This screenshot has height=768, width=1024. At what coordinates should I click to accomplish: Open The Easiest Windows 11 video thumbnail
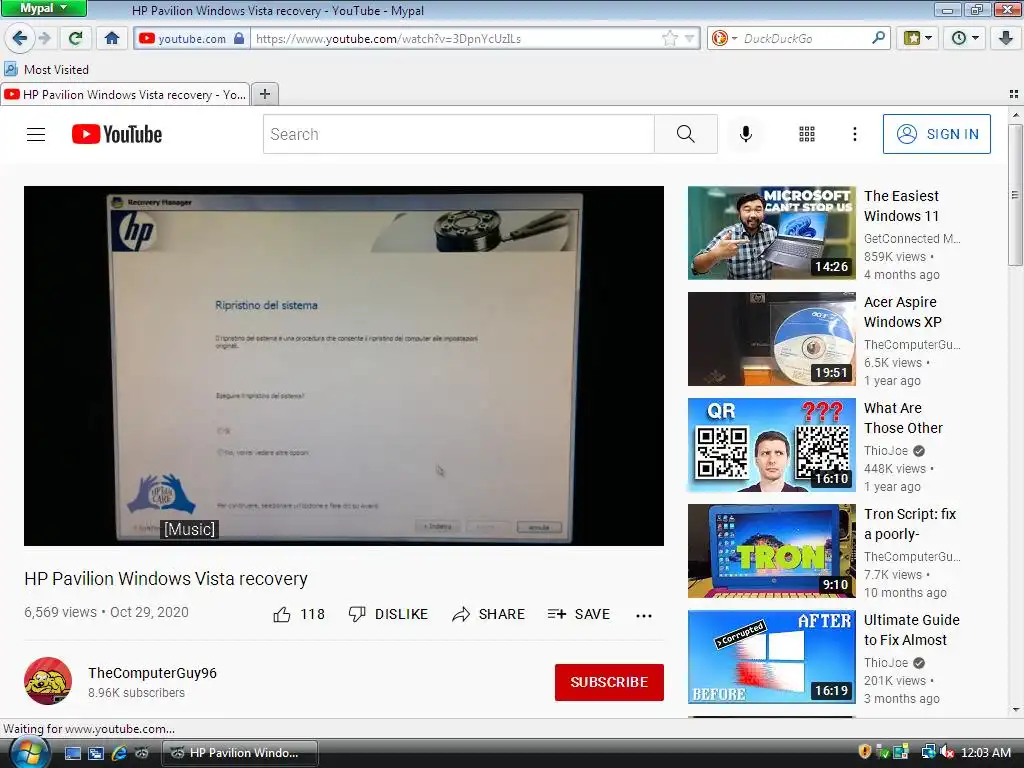(x=771, y=233)
